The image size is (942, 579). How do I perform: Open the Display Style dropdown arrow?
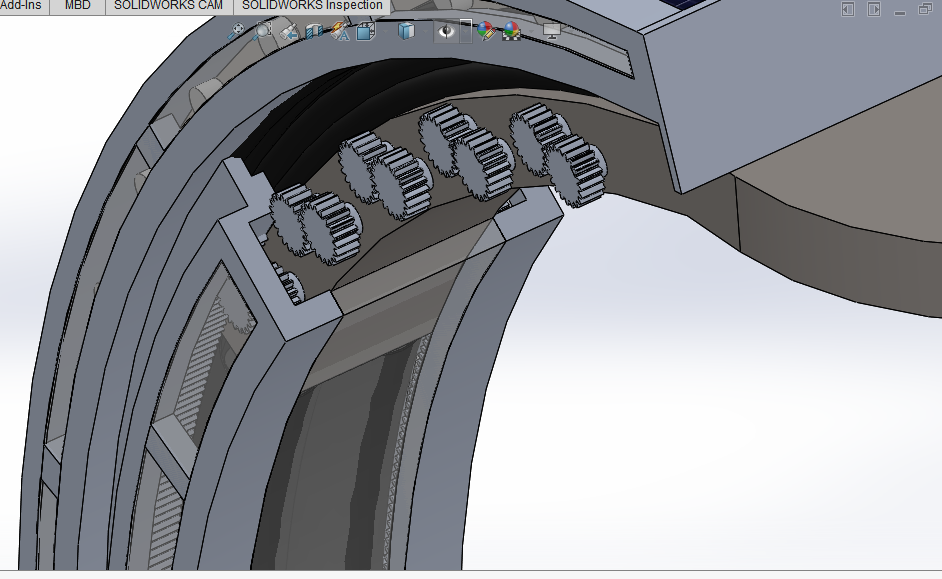point(426,30)
